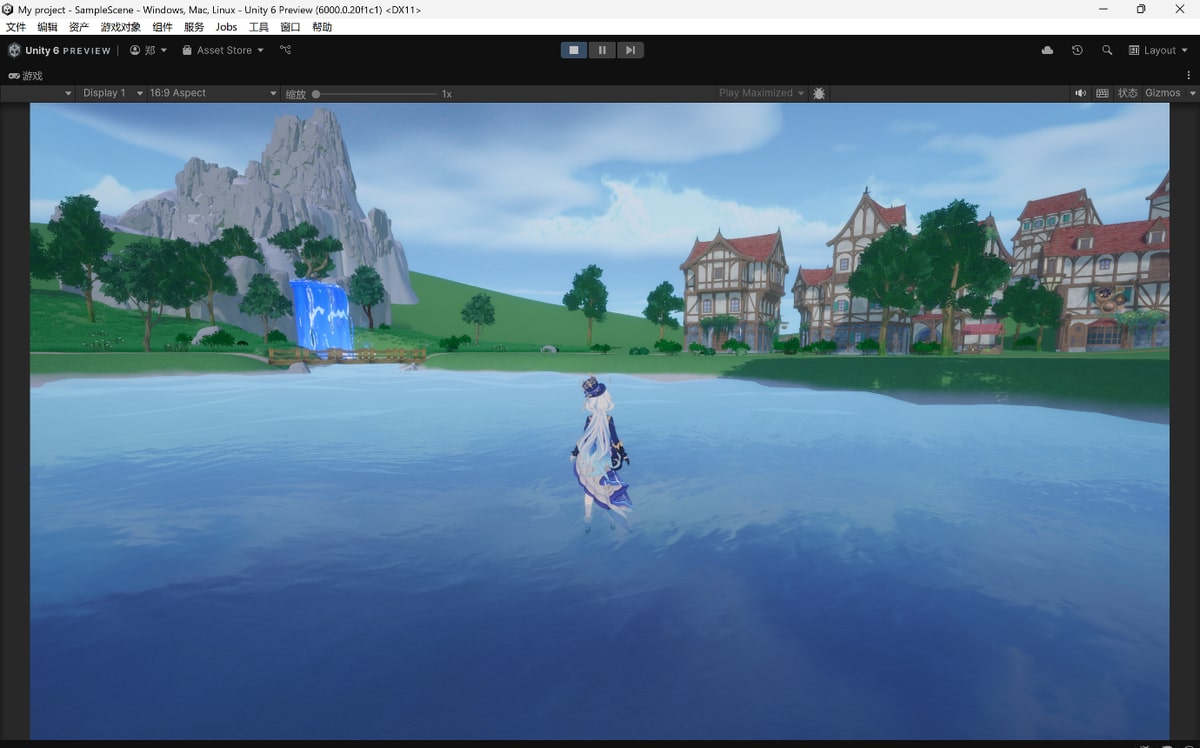Screen dimensions: 1200x748
Task: Click the blue waterfall in game view
Action: point(321,316)
